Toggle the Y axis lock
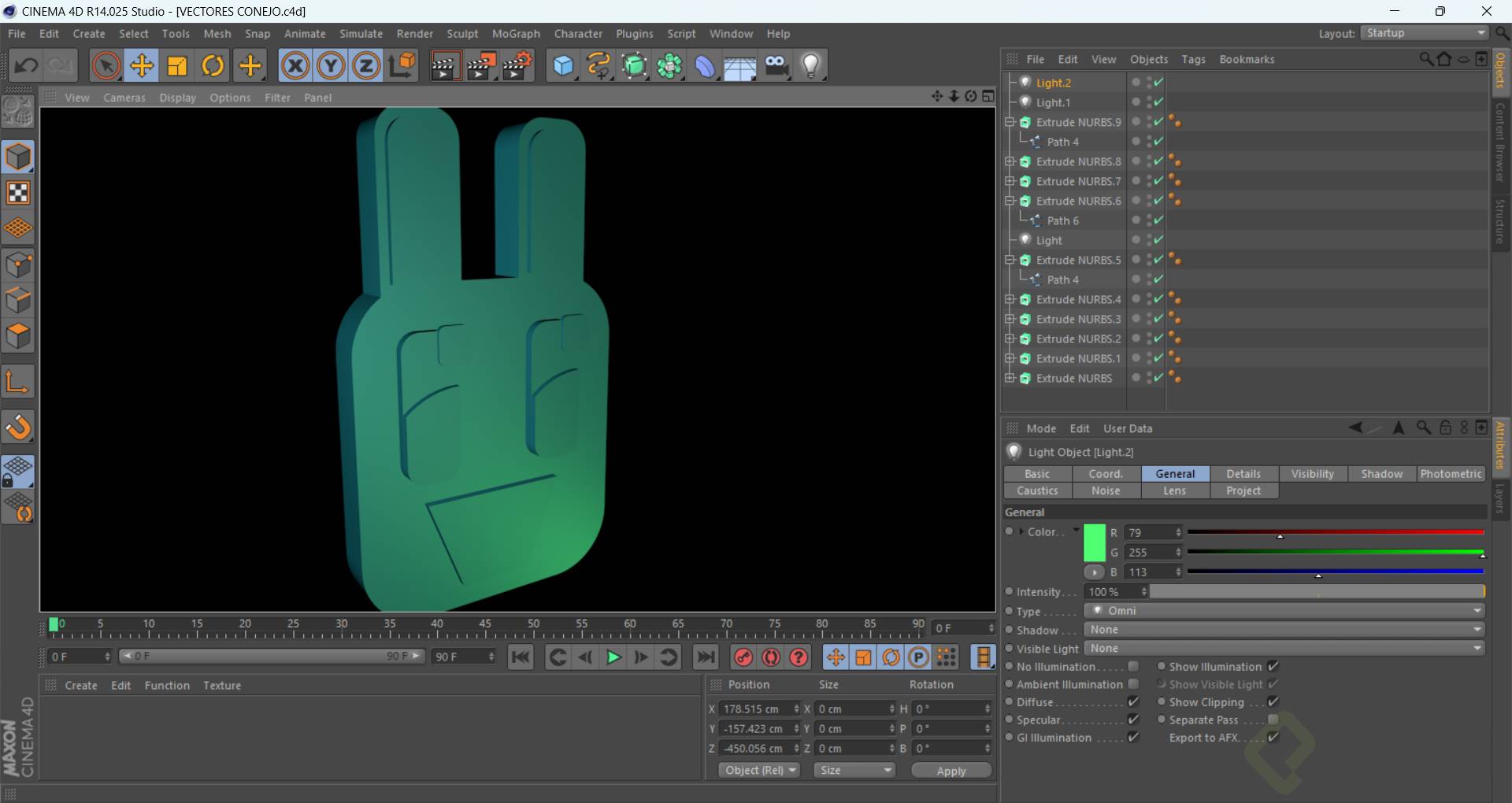The height and width of the screenshot is (803, 1512). 331,65
